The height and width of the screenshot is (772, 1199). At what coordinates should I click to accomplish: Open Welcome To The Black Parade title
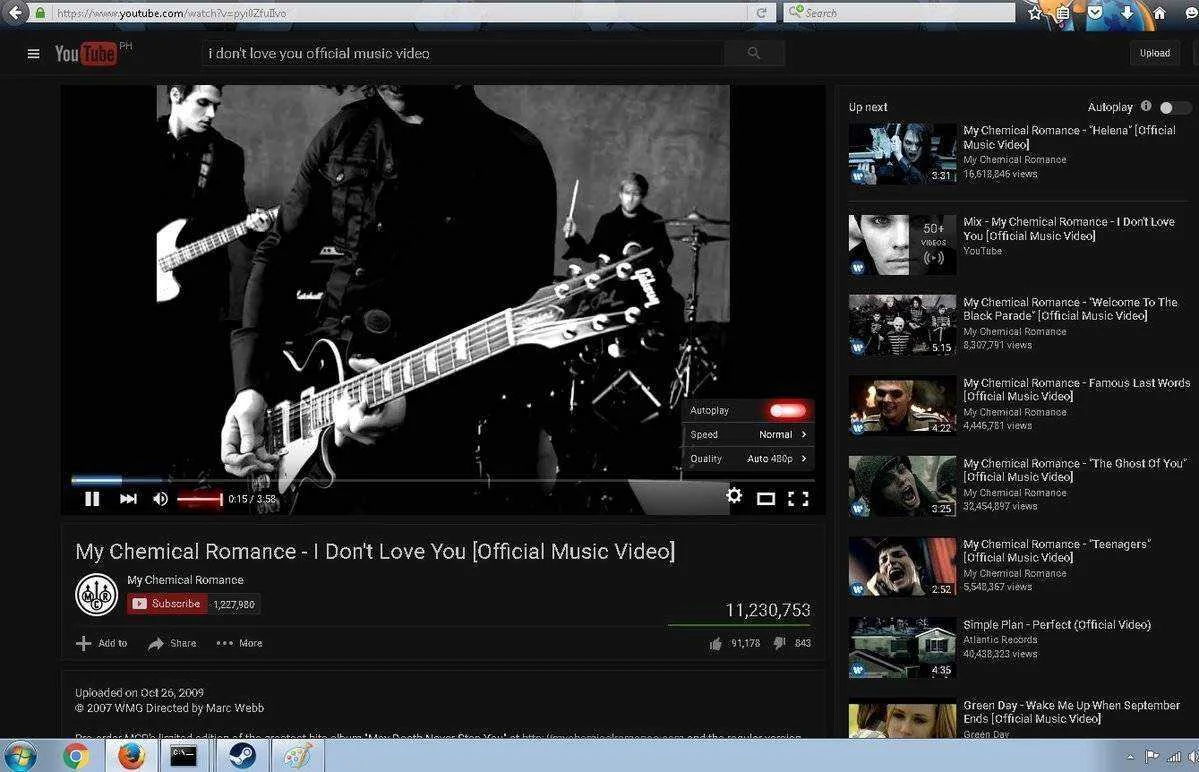tap(1070, 309)
